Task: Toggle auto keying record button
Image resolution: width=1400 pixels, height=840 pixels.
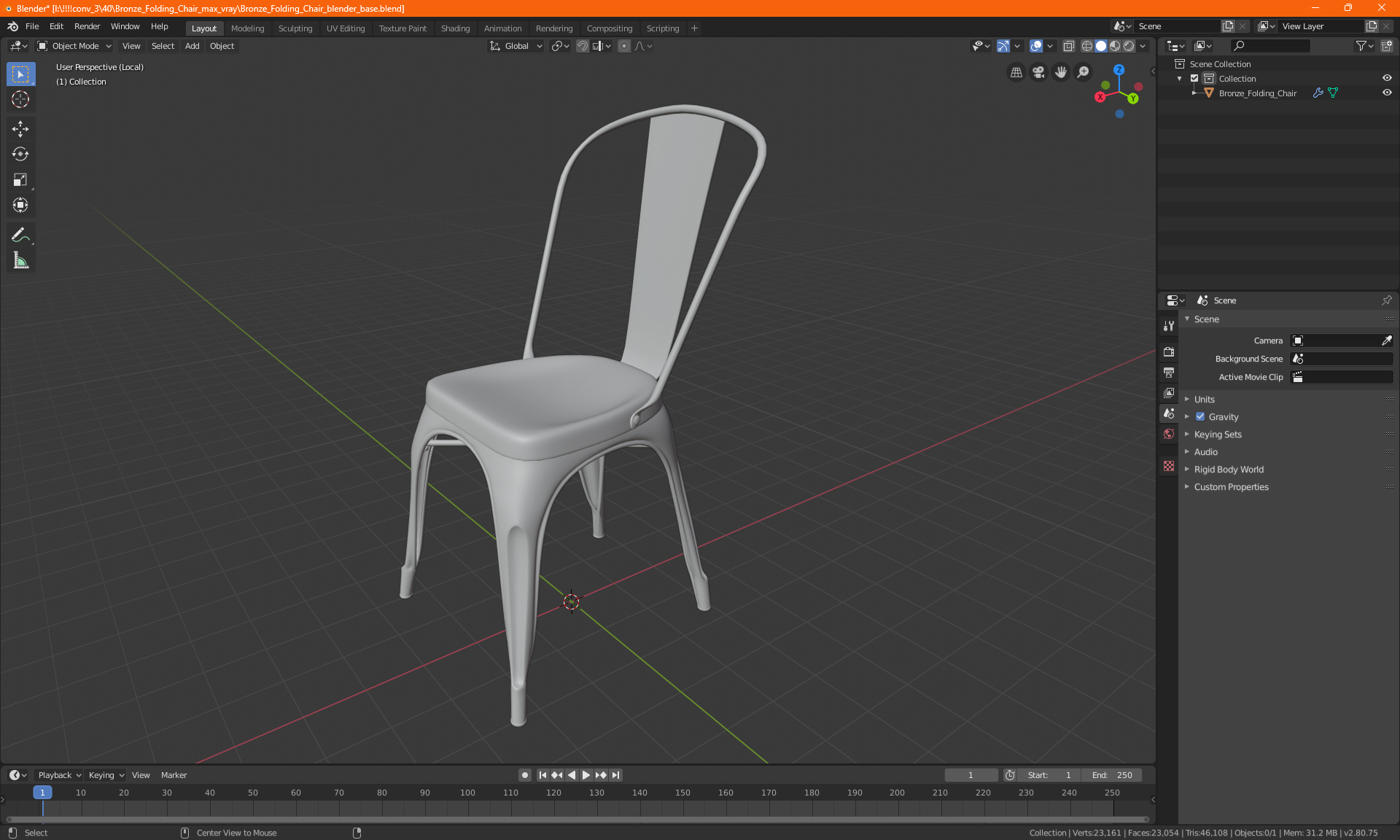Action: [525, 775]
